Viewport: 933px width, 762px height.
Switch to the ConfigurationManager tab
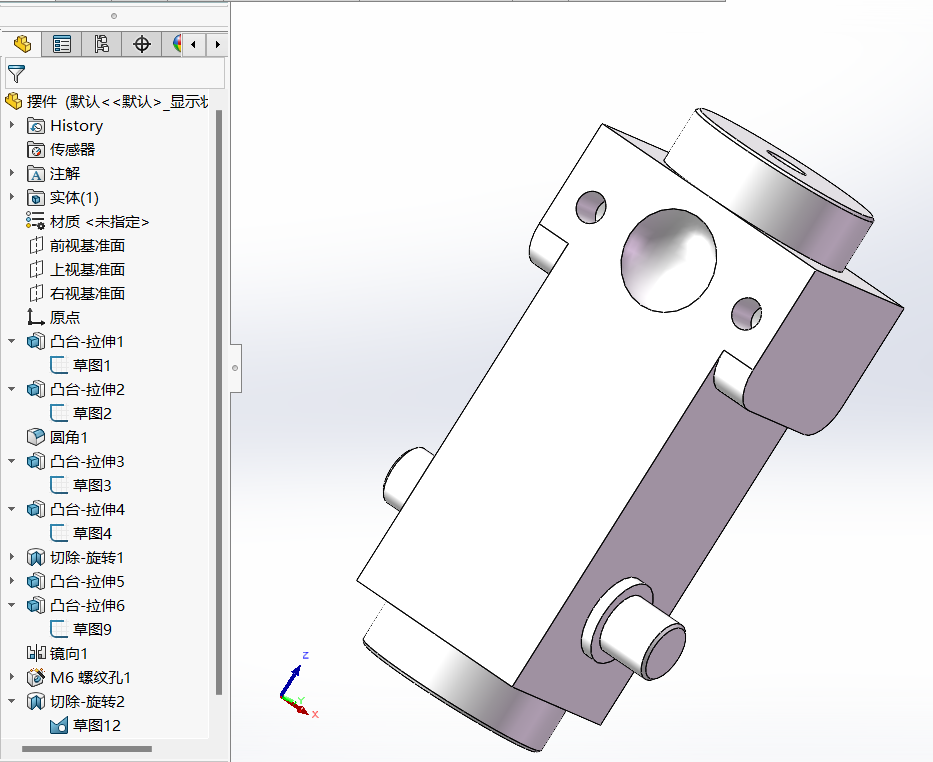pos(102,44)
